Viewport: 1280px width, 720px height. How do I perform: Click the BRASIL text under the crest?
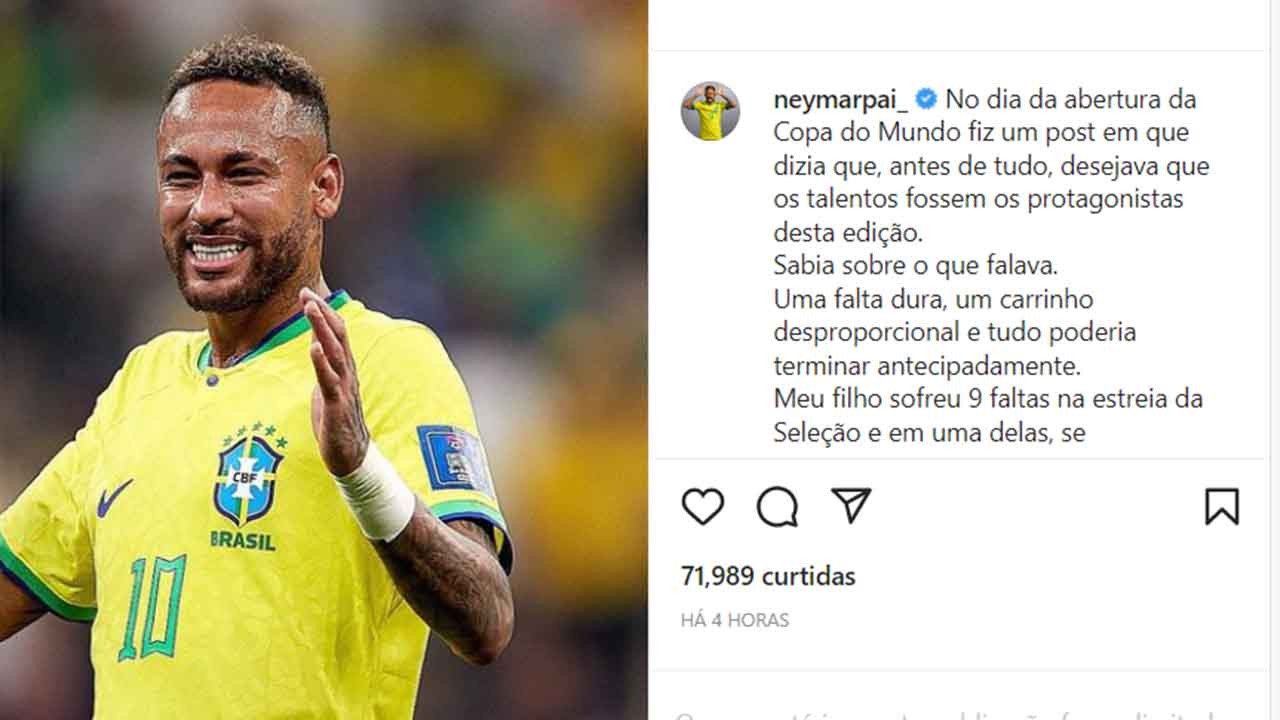click(x=243, y=541)
